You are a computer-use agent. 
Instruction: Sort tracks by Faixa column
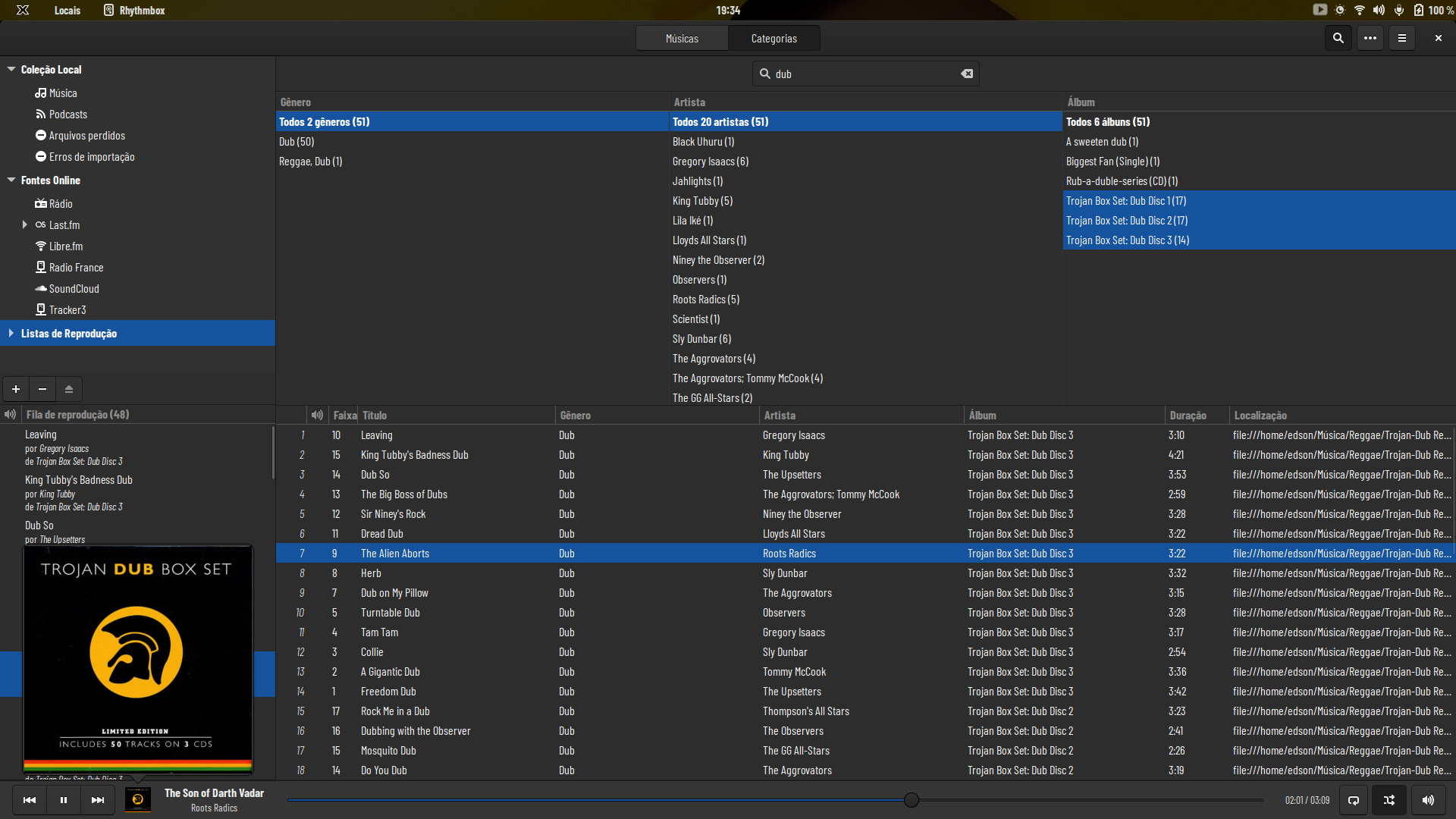344,416
